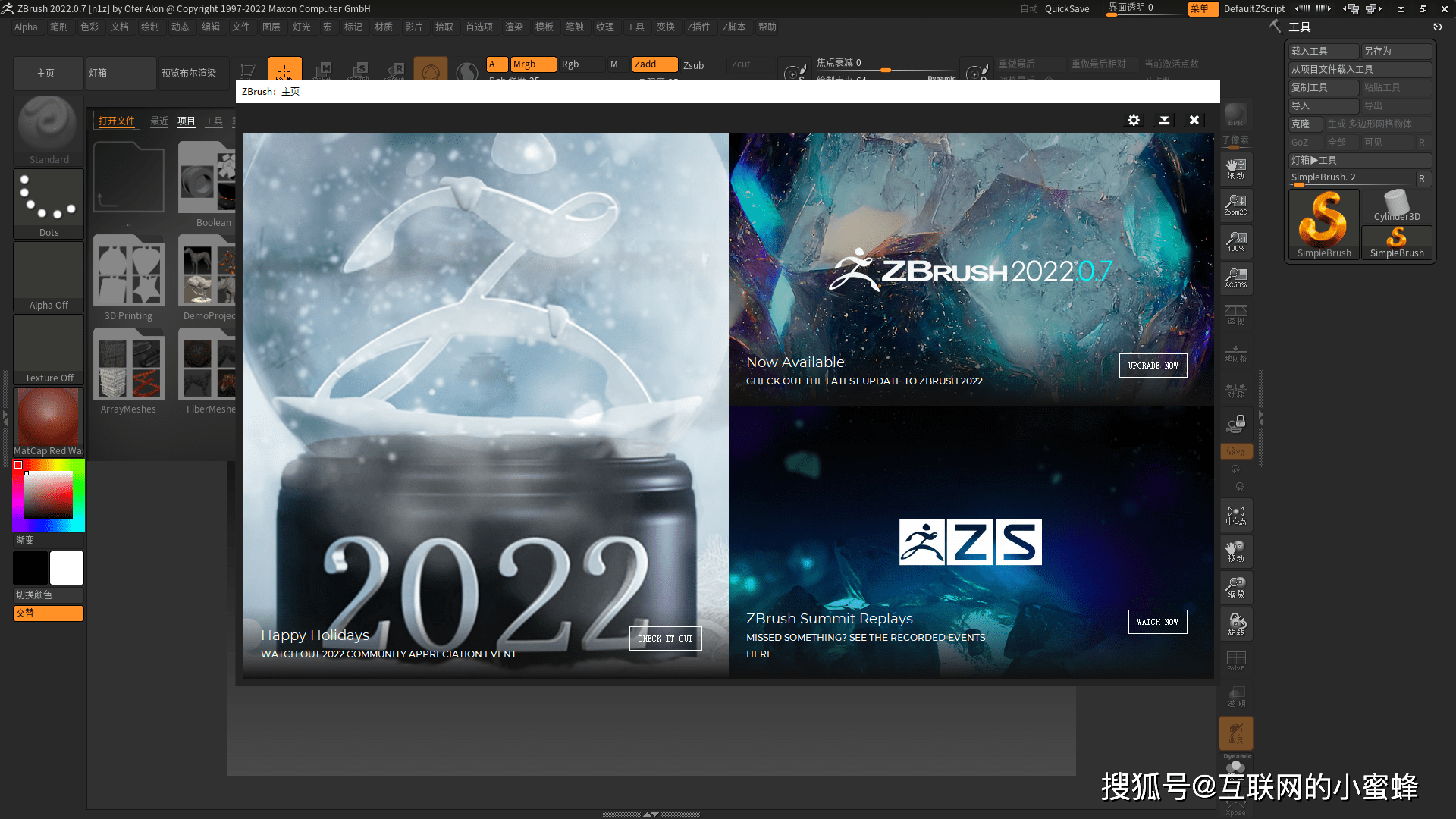Toggle the Zadd button
The height and width of the screenshot is (819, 1456).
click(x=655, y=64)
